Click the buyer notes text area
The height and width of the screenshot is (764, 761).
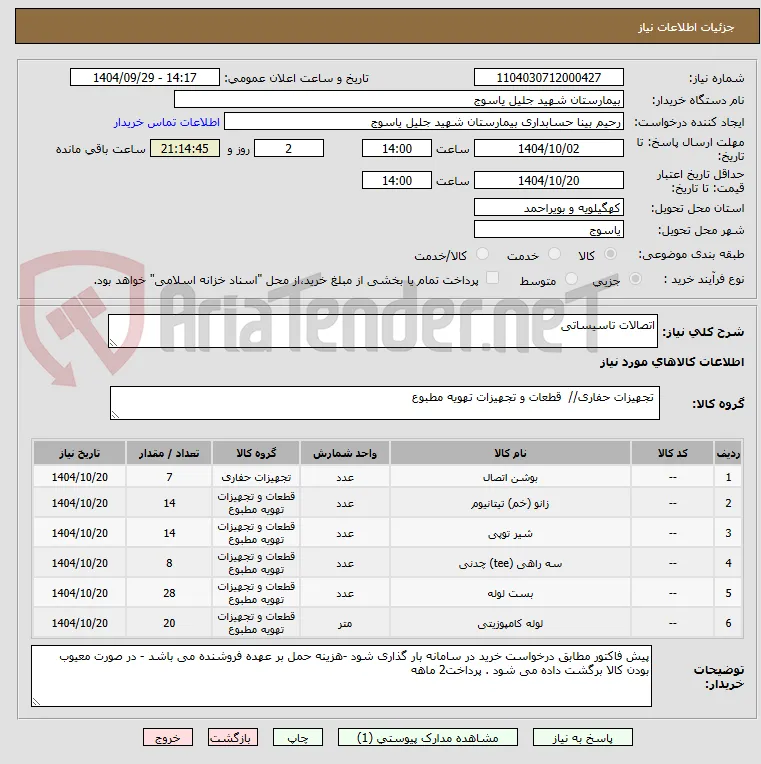342,676
